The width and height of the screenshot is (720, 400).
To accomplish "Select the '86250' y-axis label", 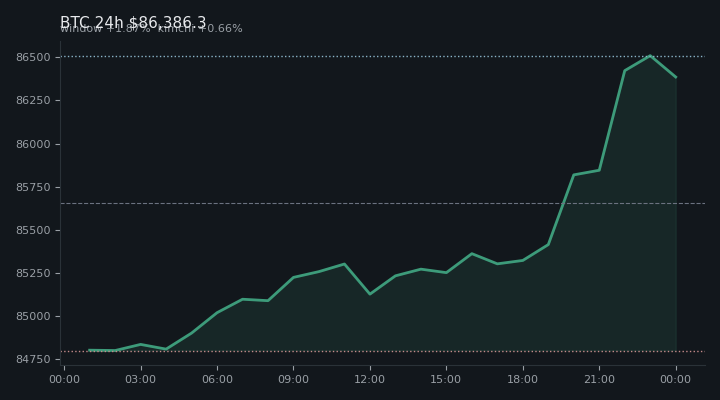I will click(33, 101).
